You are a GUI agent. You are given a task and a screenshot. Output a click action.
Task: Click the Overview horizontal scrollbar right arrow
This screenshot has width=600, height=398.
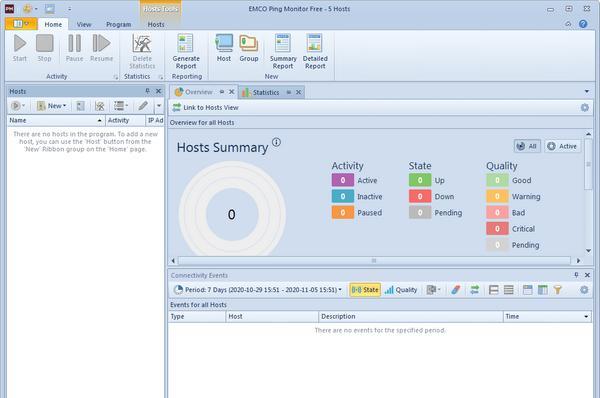578,261
